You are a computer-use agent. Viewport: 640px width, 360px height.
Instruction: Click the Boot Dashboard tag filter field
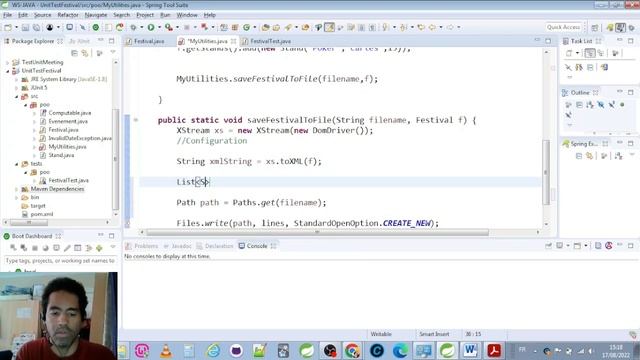tap(60, 260)
